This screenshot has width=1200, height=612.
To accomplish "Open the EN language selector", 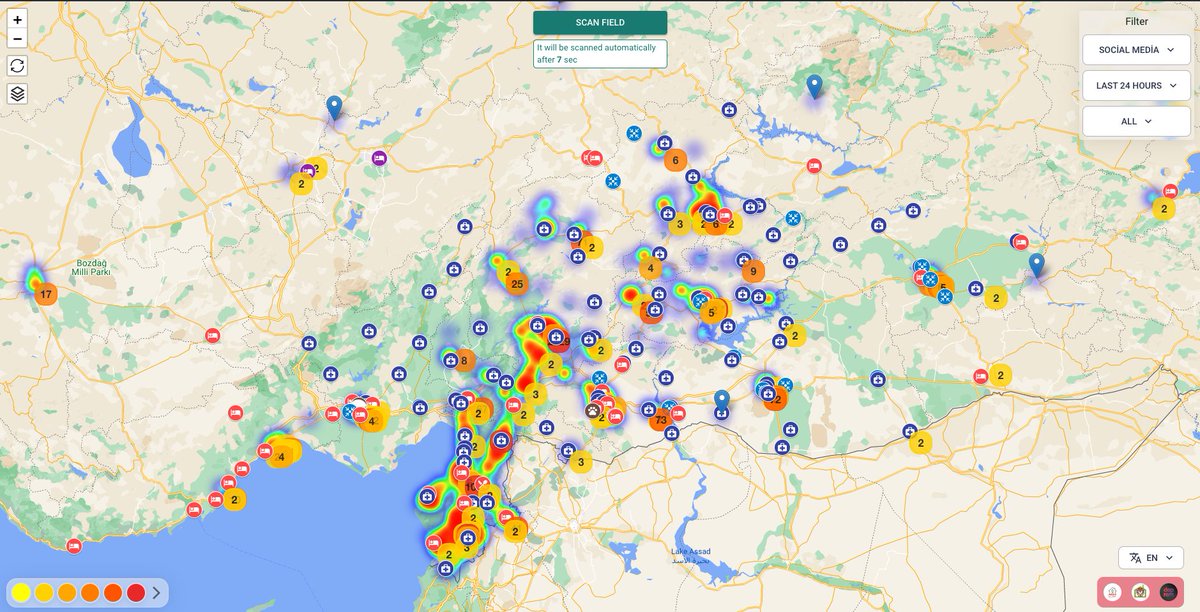I will tap(1151, 558).
